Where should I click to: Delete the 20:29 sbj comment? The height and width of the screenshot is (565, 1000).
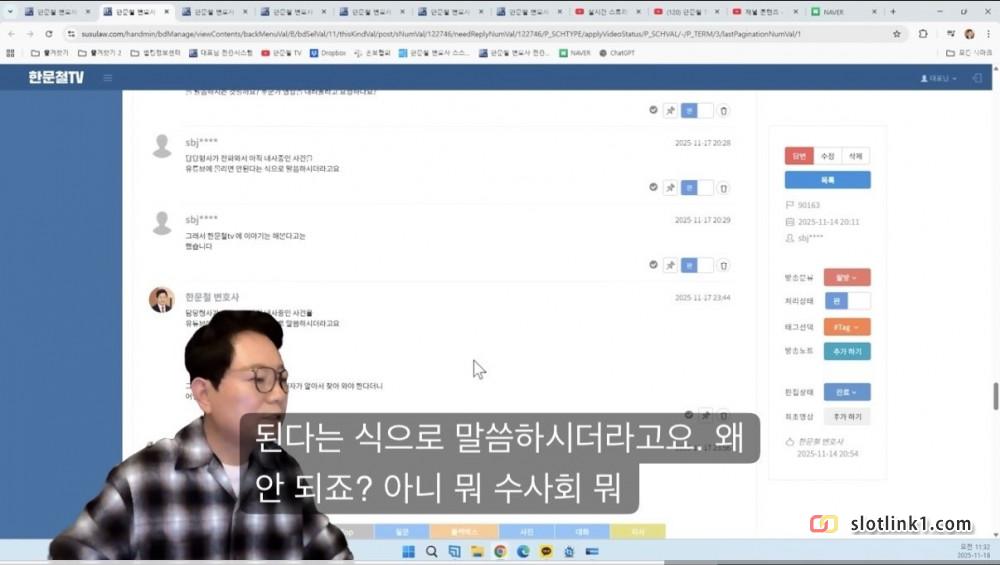pyautogui.click(x=723, y=265)
